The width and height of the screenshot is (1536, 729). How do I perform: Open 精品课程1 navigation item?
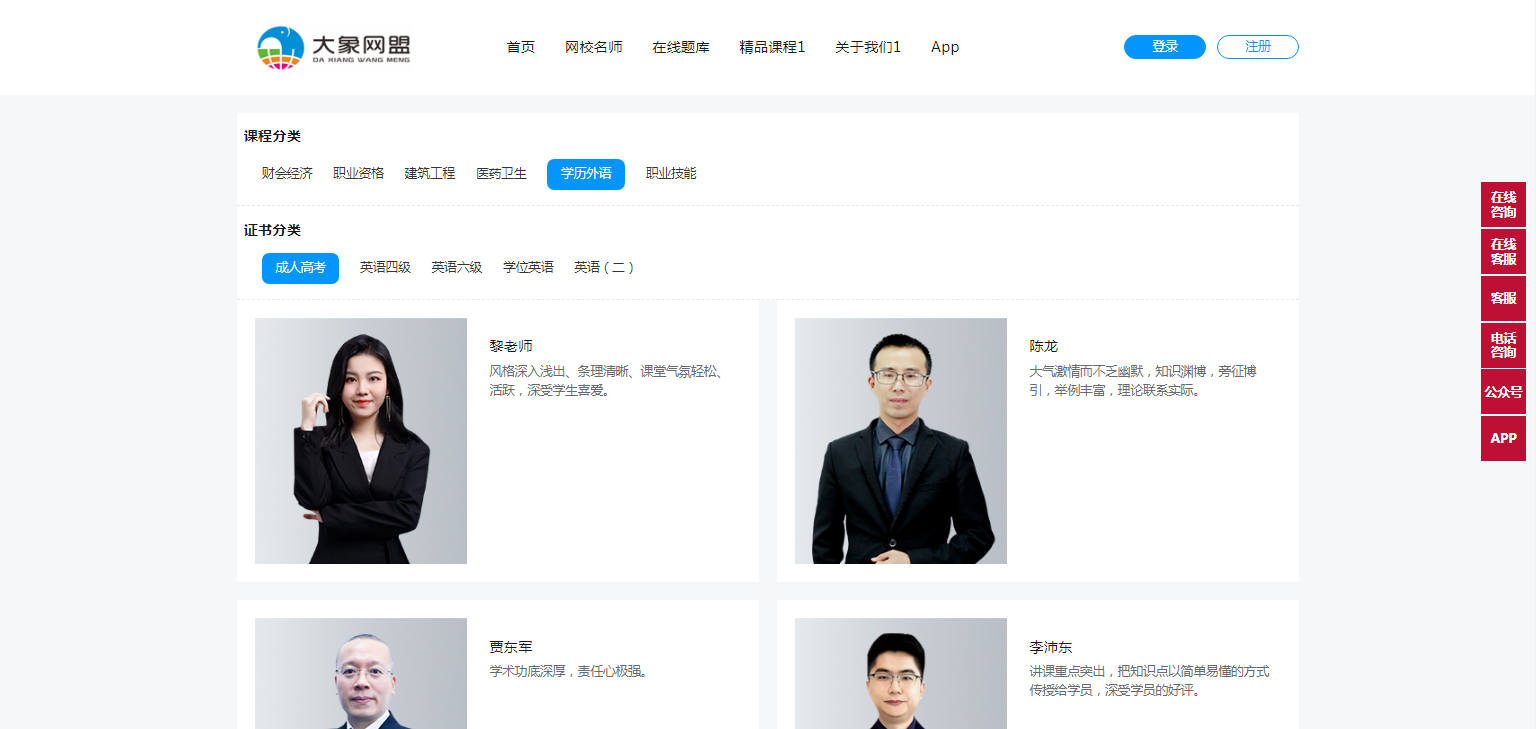[772, 47]
